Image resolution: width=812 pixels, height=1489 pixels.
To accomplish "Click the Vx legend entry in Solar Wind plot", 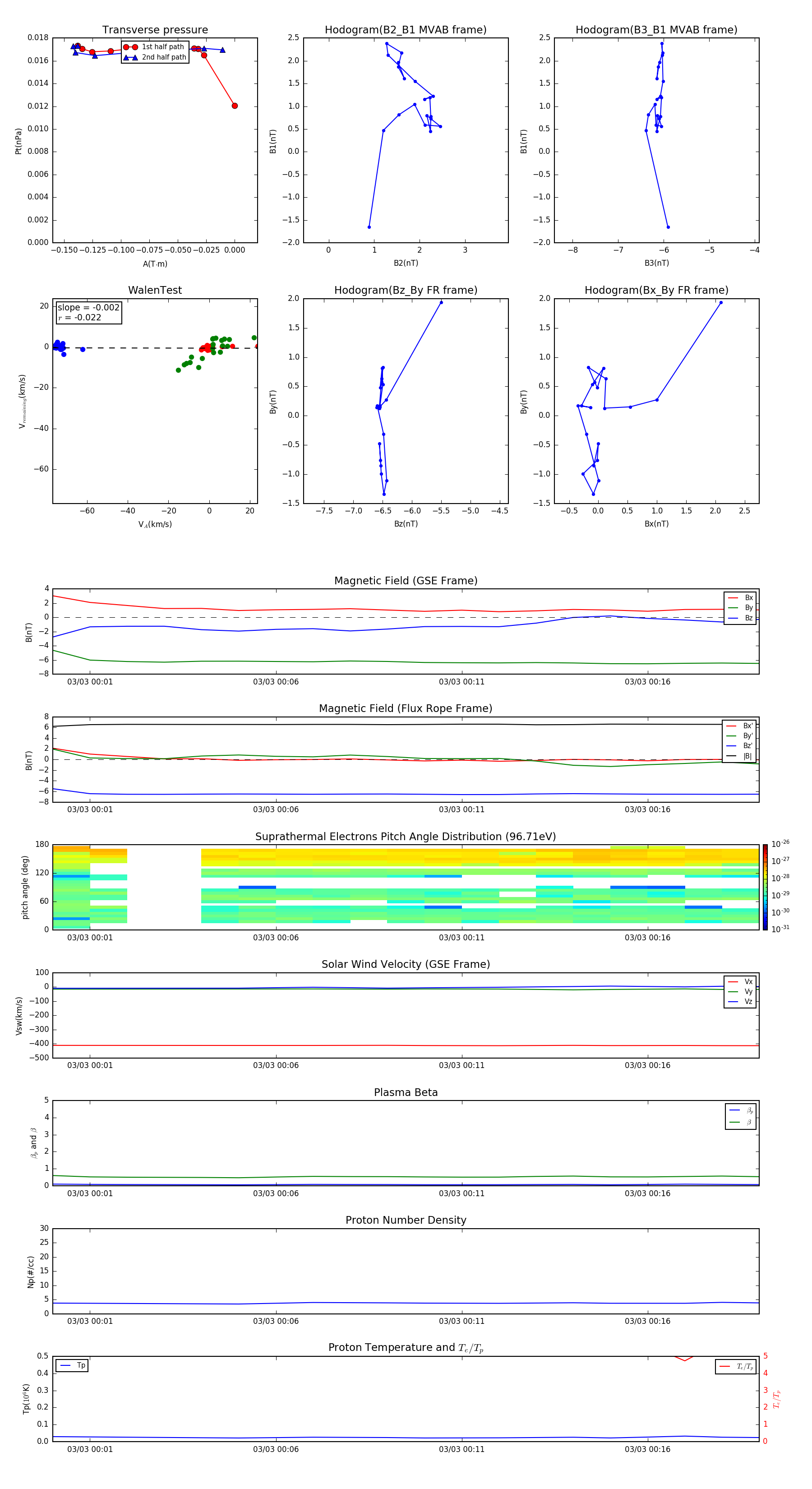I will pyautogui.click(x=740, y=981).
